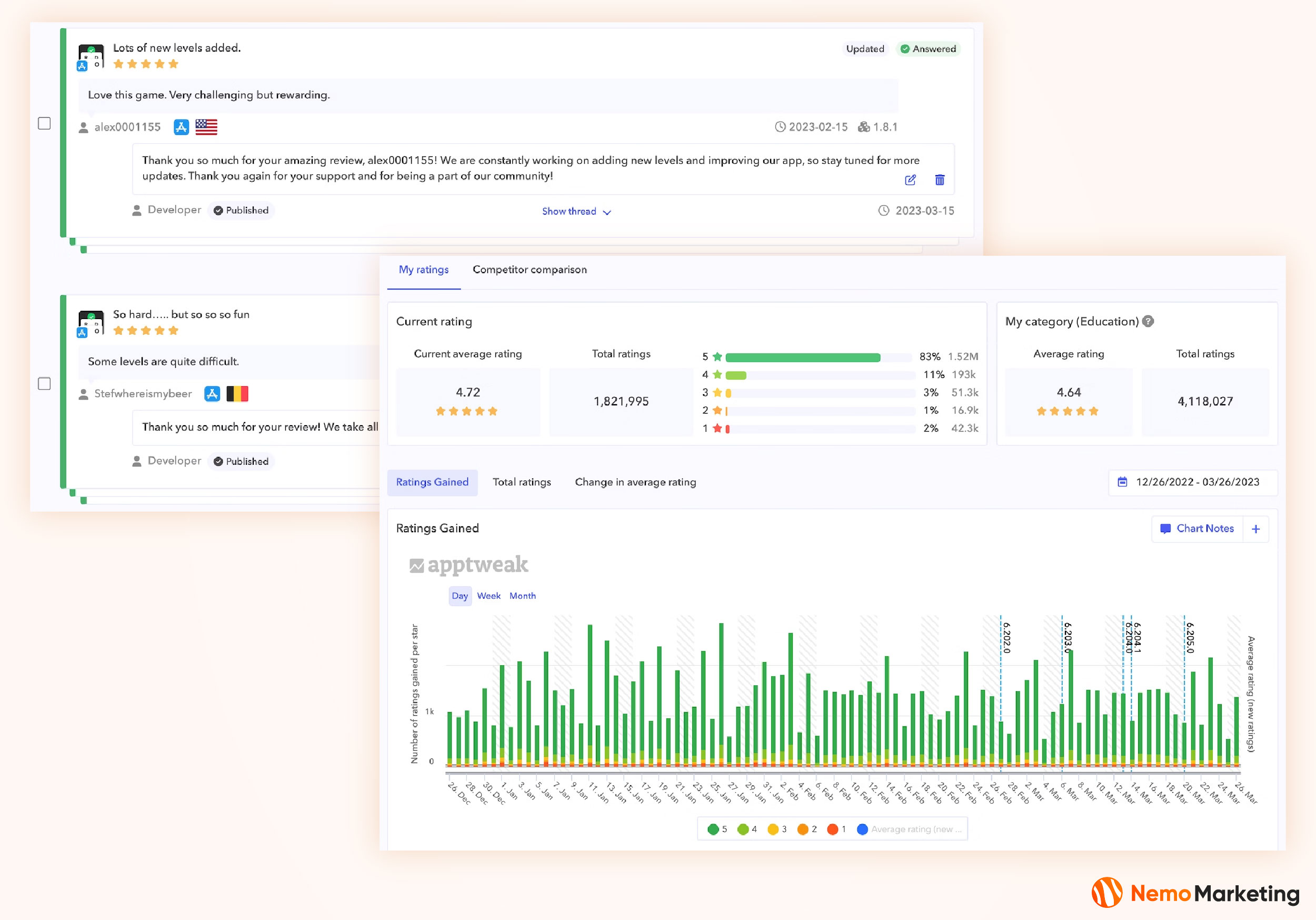Viewport: 1316px width, 920px height.
Task: Select Change in average rating view
Action: [635, 482]
